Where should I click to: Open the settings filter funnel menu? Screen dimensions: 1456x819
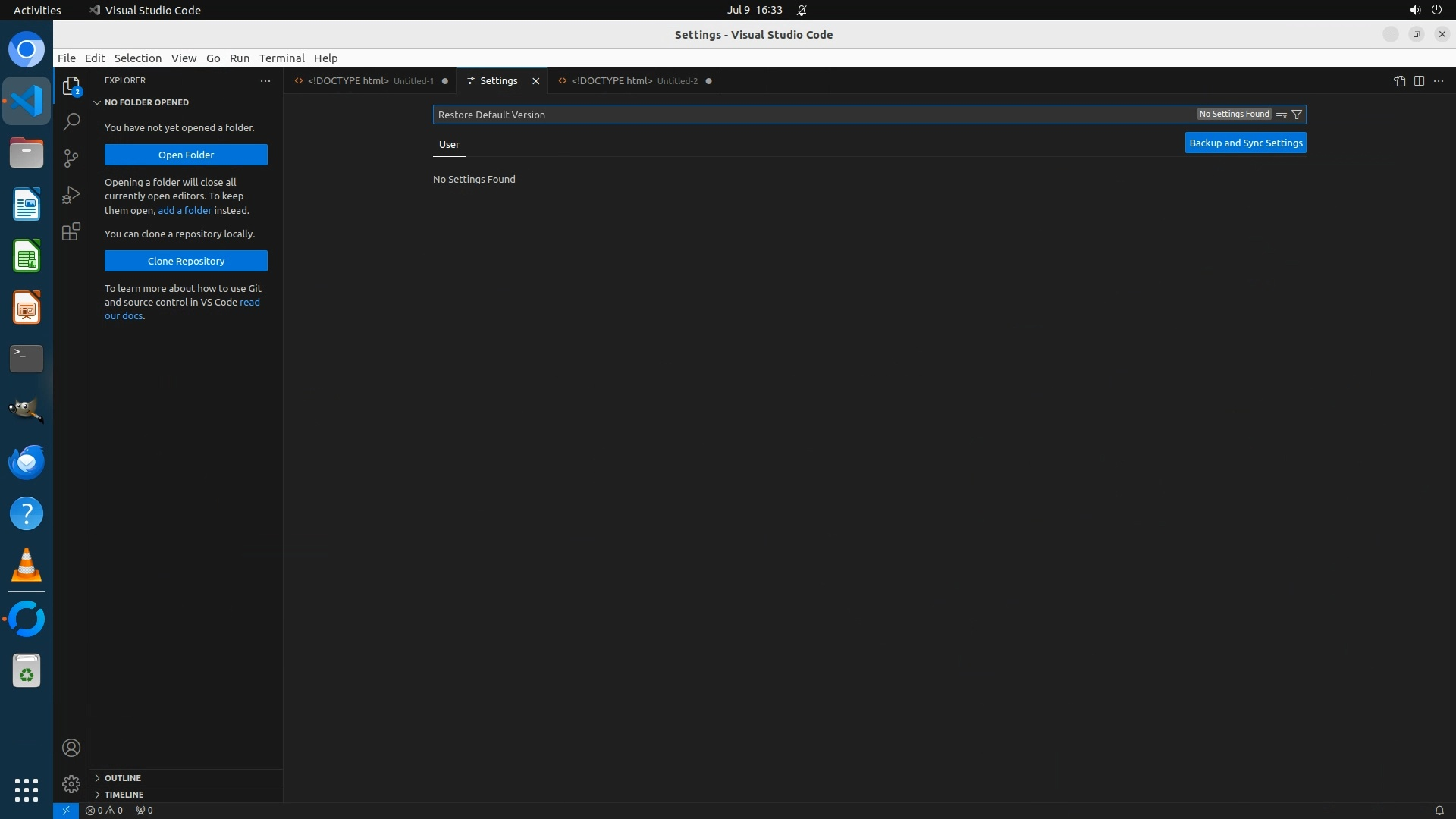(x=1297, y=115)
